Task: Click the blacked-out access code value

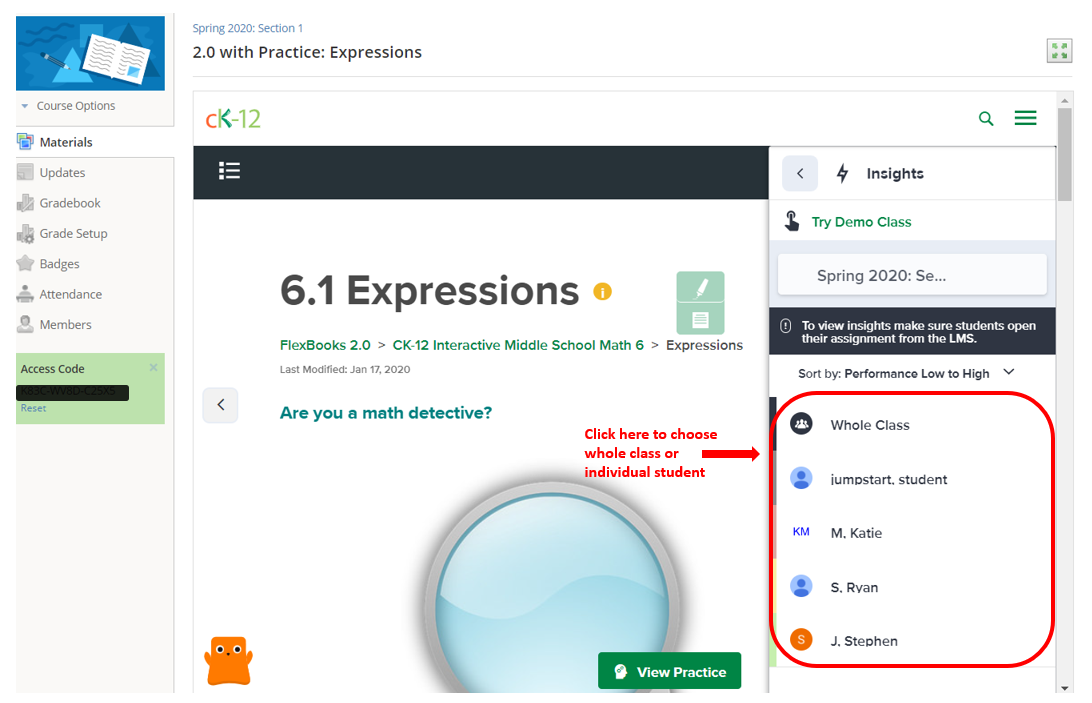Action: coord(72,392)
